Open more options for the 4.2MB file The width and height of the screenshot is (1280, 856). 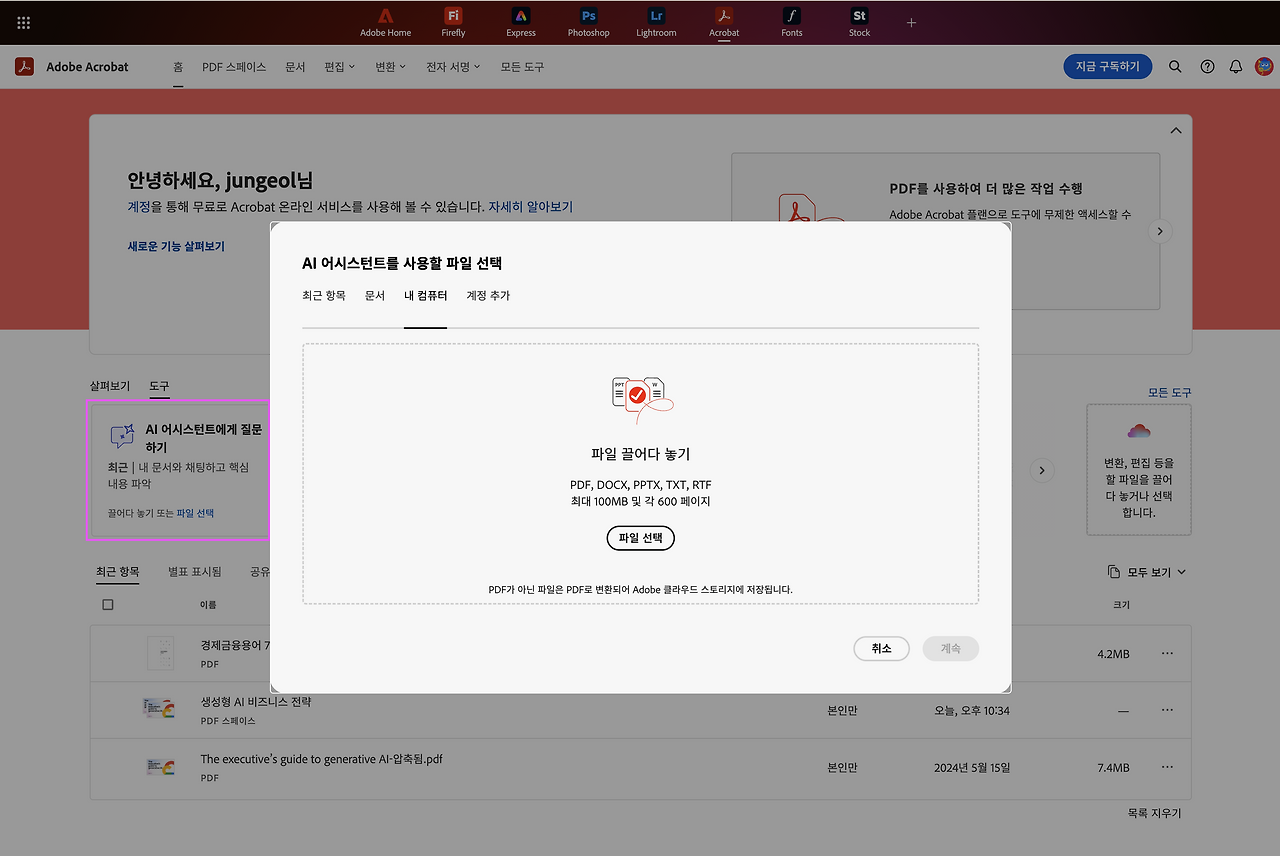(1167, 653)
